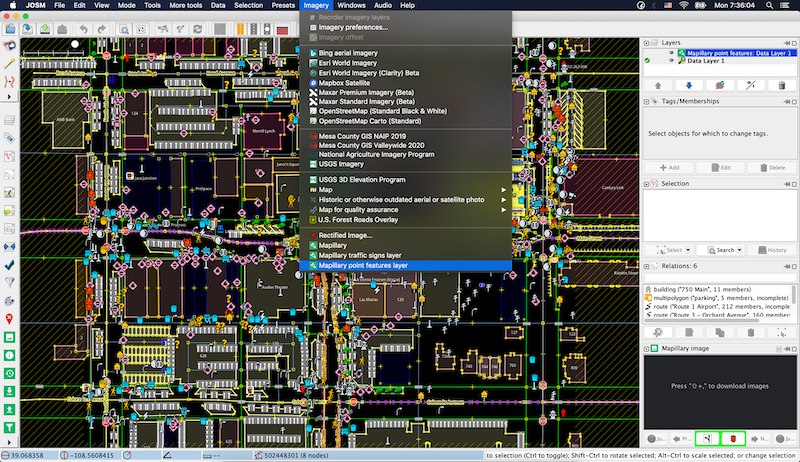
Task: Click the new relation icon in Relations panel
Action: coord(658,332)
